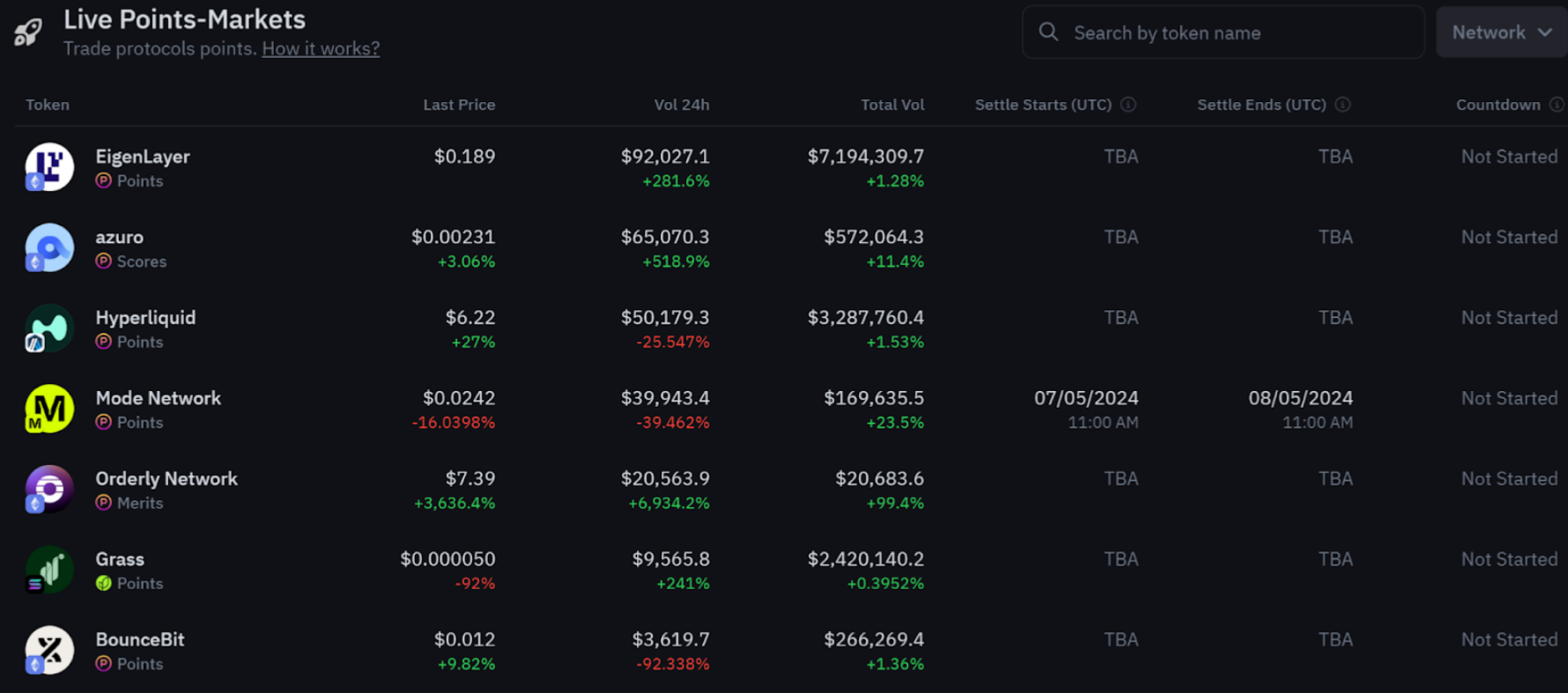Click the green points badge under Grass
1568x693 pixels.
tap(103, 584)
